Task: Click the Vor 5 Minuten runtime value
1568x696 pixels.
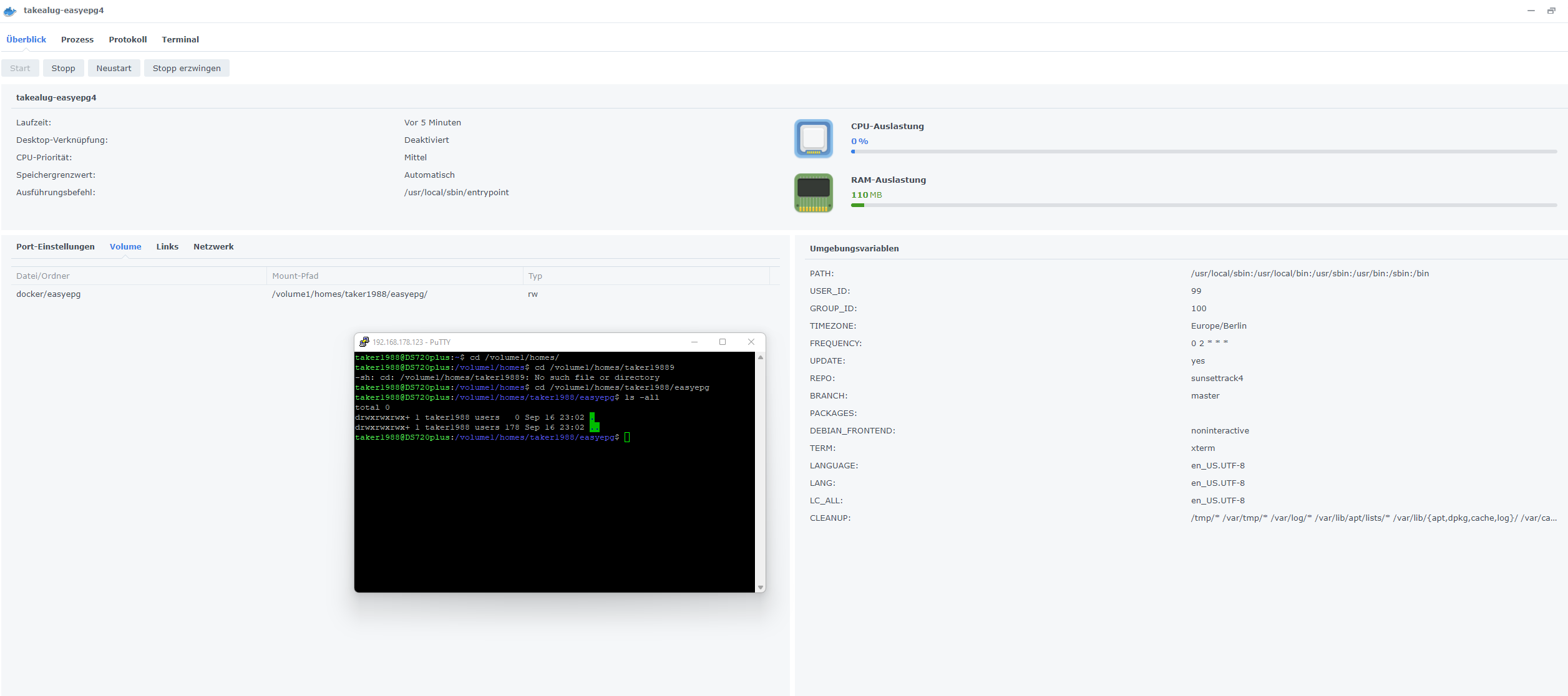Action: click(x=432, y=122)
